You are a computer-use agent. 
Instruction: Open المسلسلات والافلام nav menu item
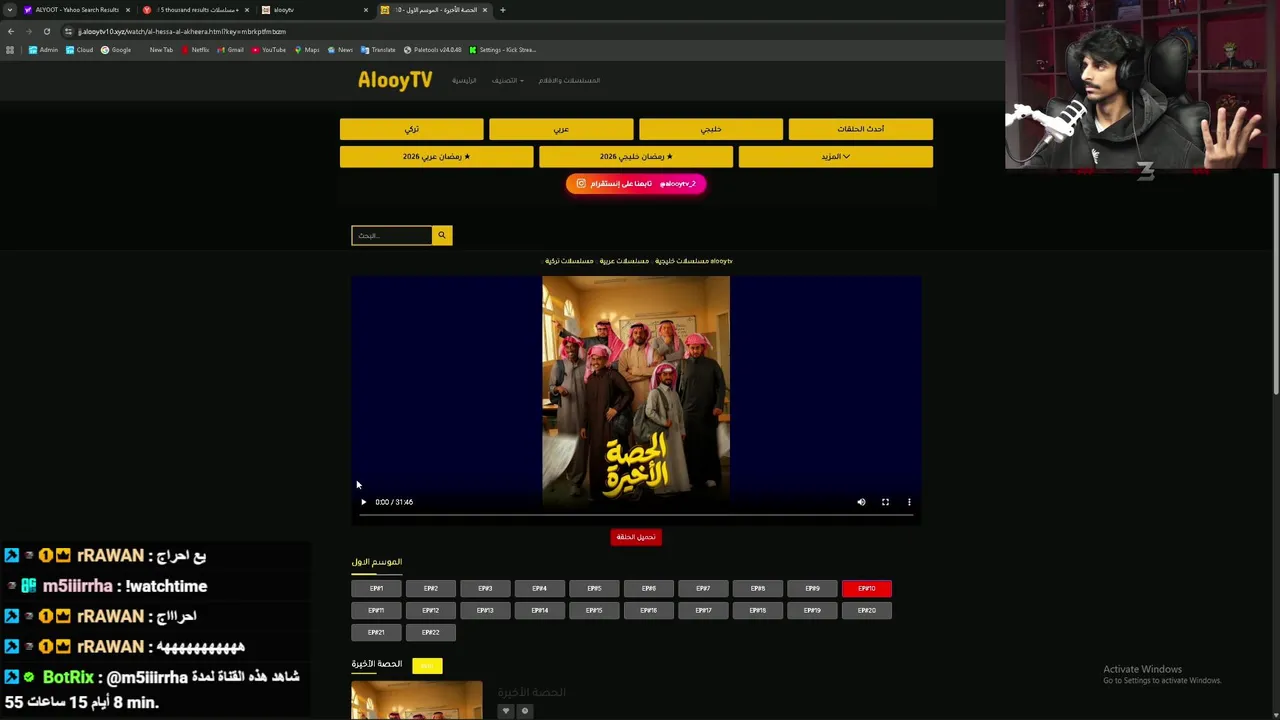point(569,80)
